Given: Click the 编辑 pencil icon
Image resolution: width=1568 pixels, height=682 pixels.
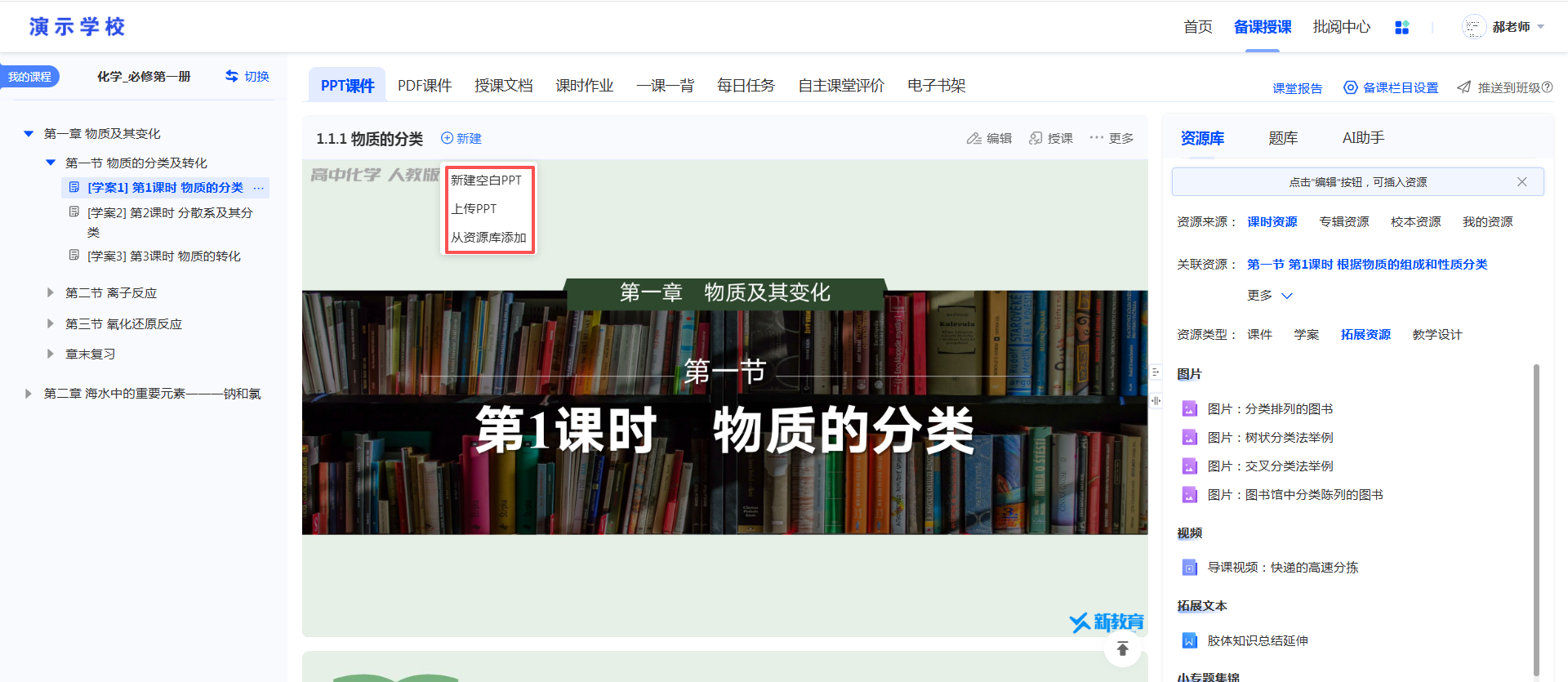Looking at the screenshot, I should coord(973,138).
